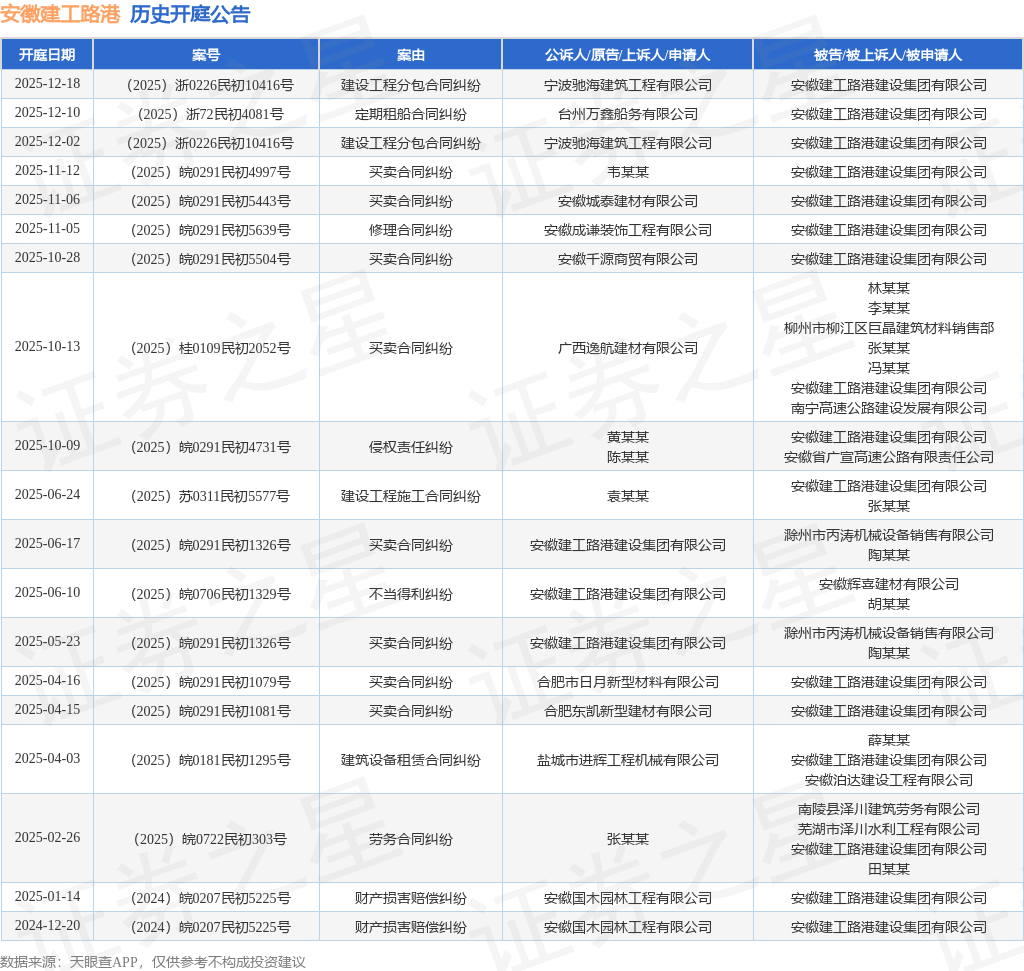Click case number (2025)桂0109民初2052号

click(x=210, y=348)
